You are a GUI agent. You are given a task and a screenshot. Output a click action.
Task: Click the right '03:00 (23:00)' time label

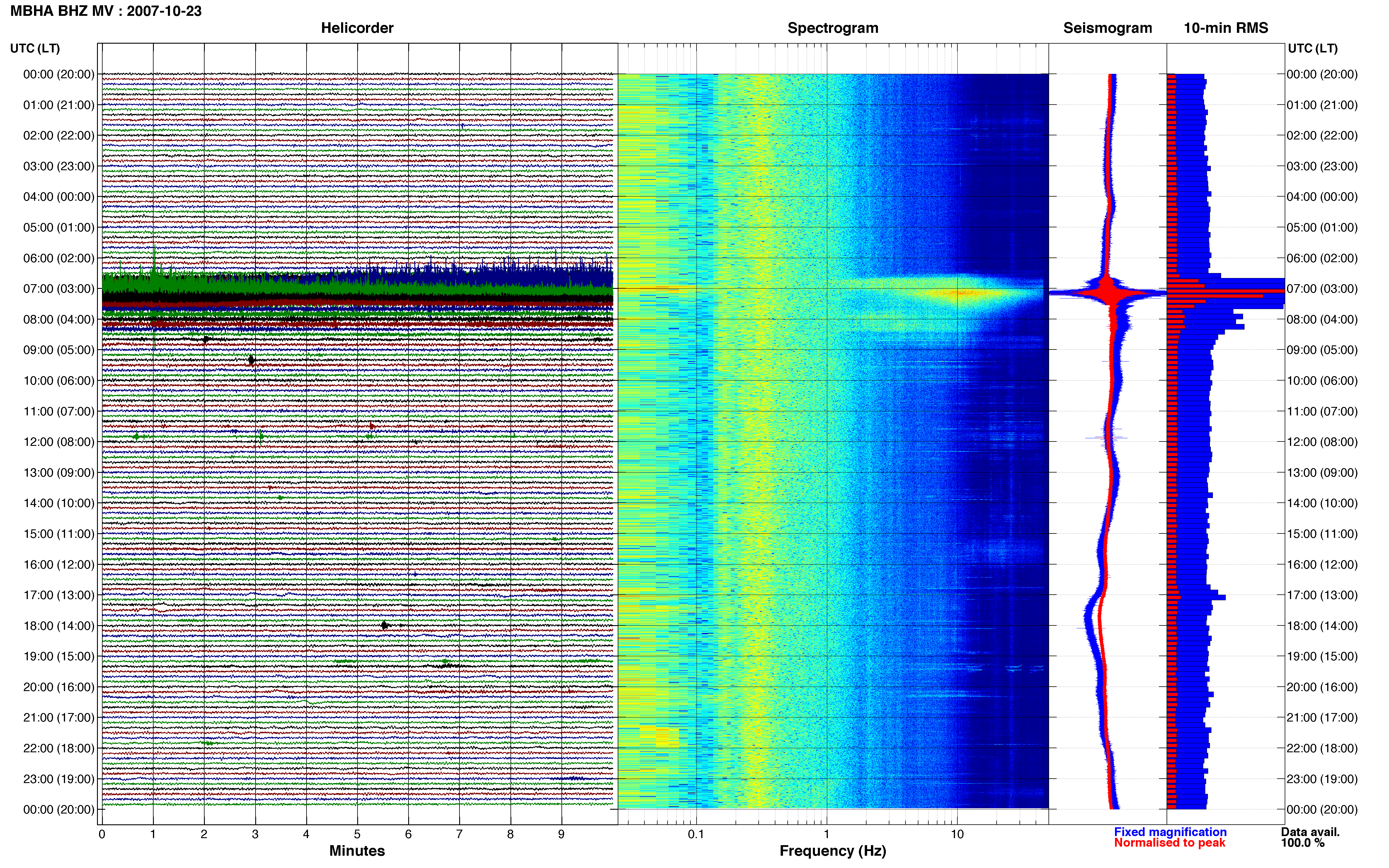click(1322, 166)
